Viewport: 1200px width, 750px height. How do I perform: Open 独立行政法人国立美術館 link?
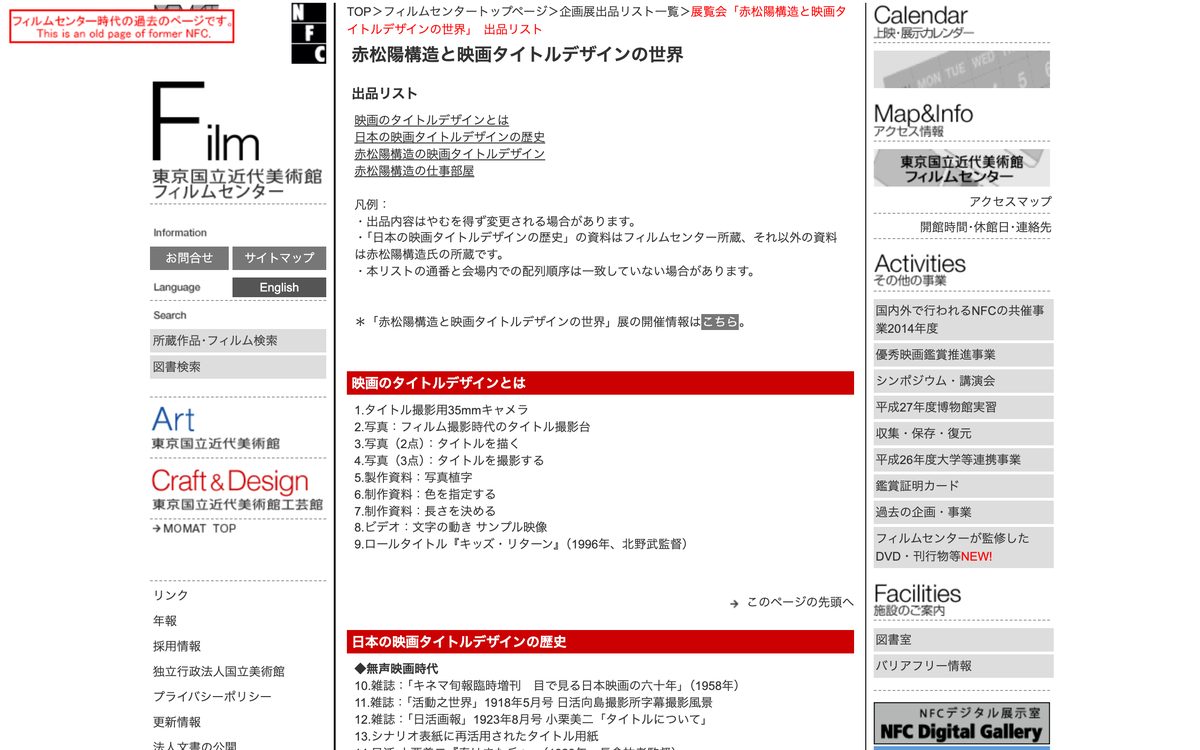point(219,672)
